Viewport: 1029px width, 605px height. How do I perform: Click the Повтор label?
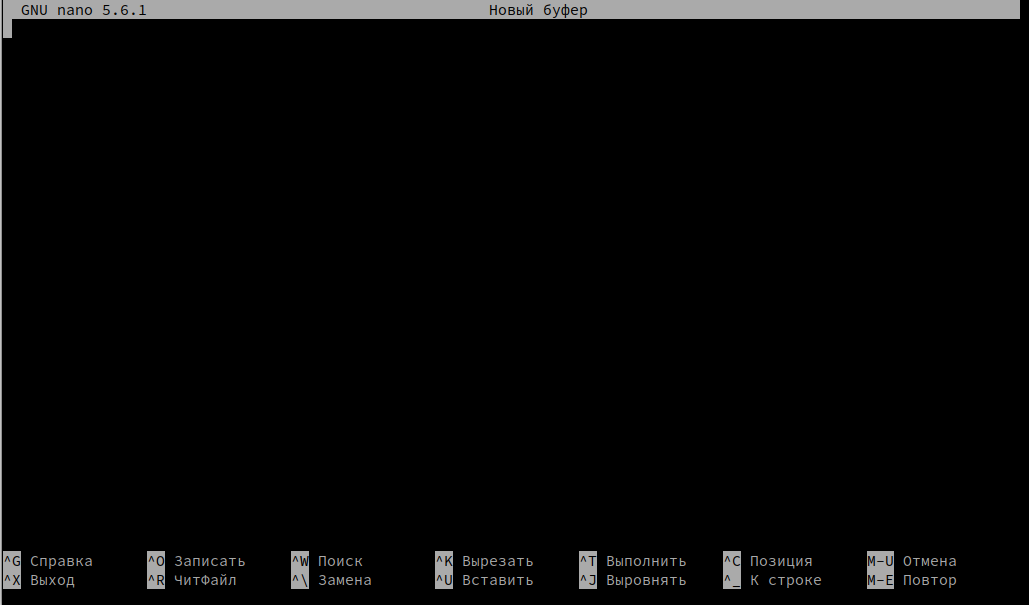pyautogui.click(x=930, y=580)
